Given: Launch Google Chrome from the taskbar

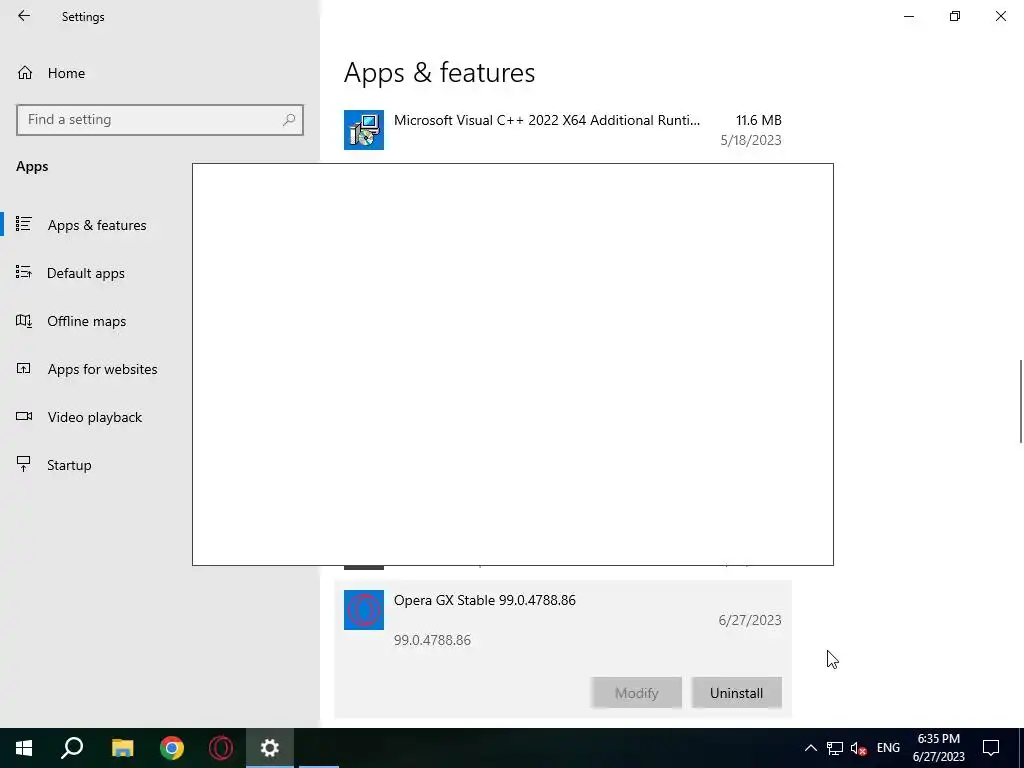Looking at the screenshot, I should coord(172,748).
